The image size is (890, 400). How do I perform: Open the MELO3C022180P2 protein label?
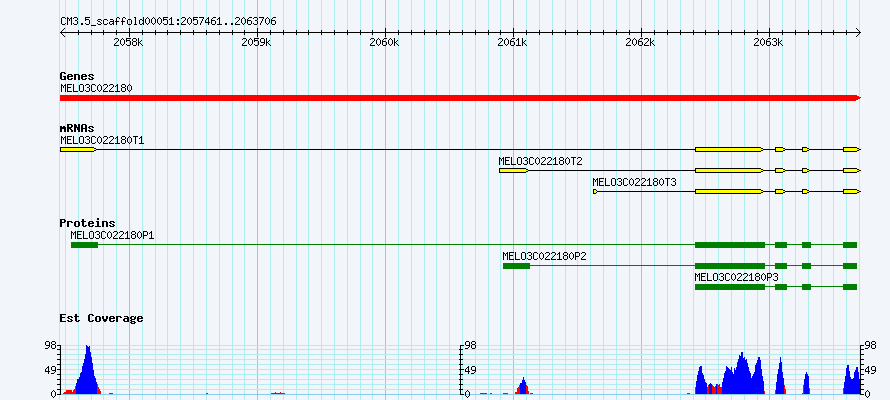coord(544,256)
